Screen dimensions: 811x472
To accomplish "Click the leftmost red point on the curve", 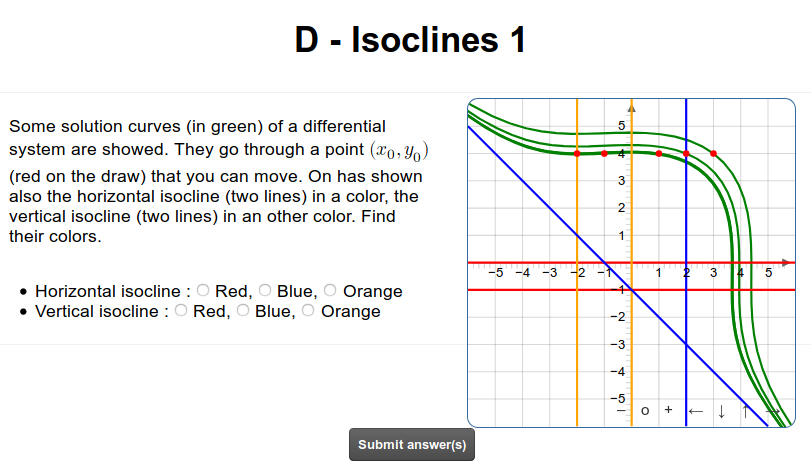I will tap(577, 153).
